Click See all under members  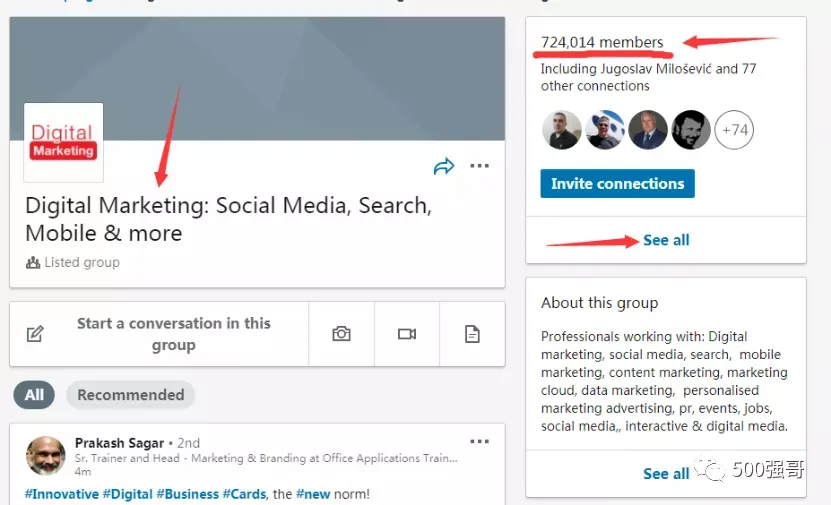click(x=666, y=240)
